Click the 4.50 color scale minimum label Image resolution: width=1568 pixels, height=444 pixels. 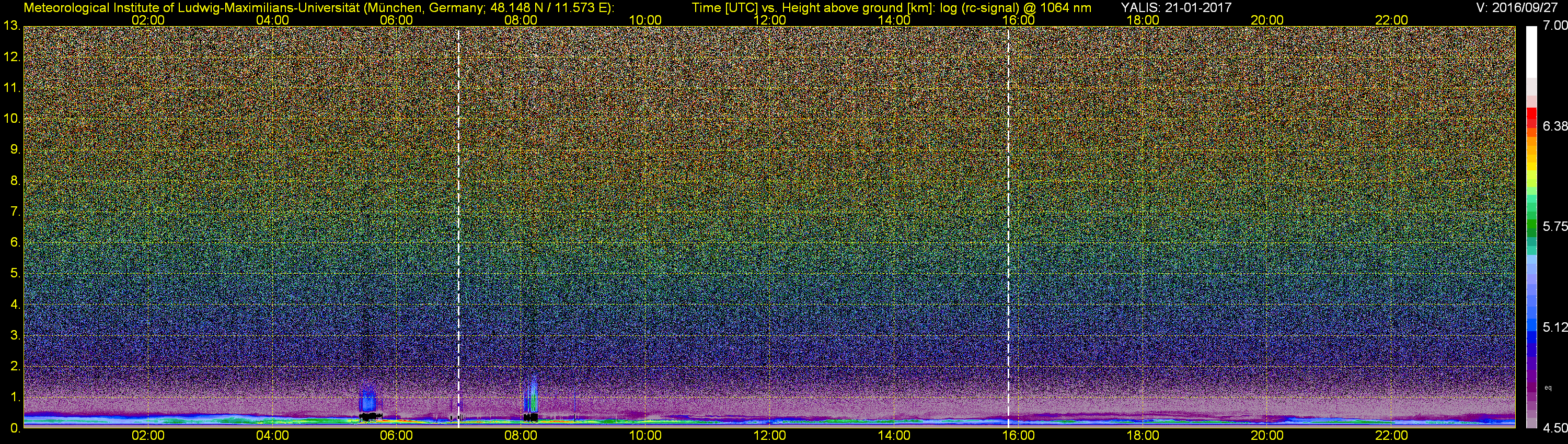pyautogui.click(x=1554, y=428)
